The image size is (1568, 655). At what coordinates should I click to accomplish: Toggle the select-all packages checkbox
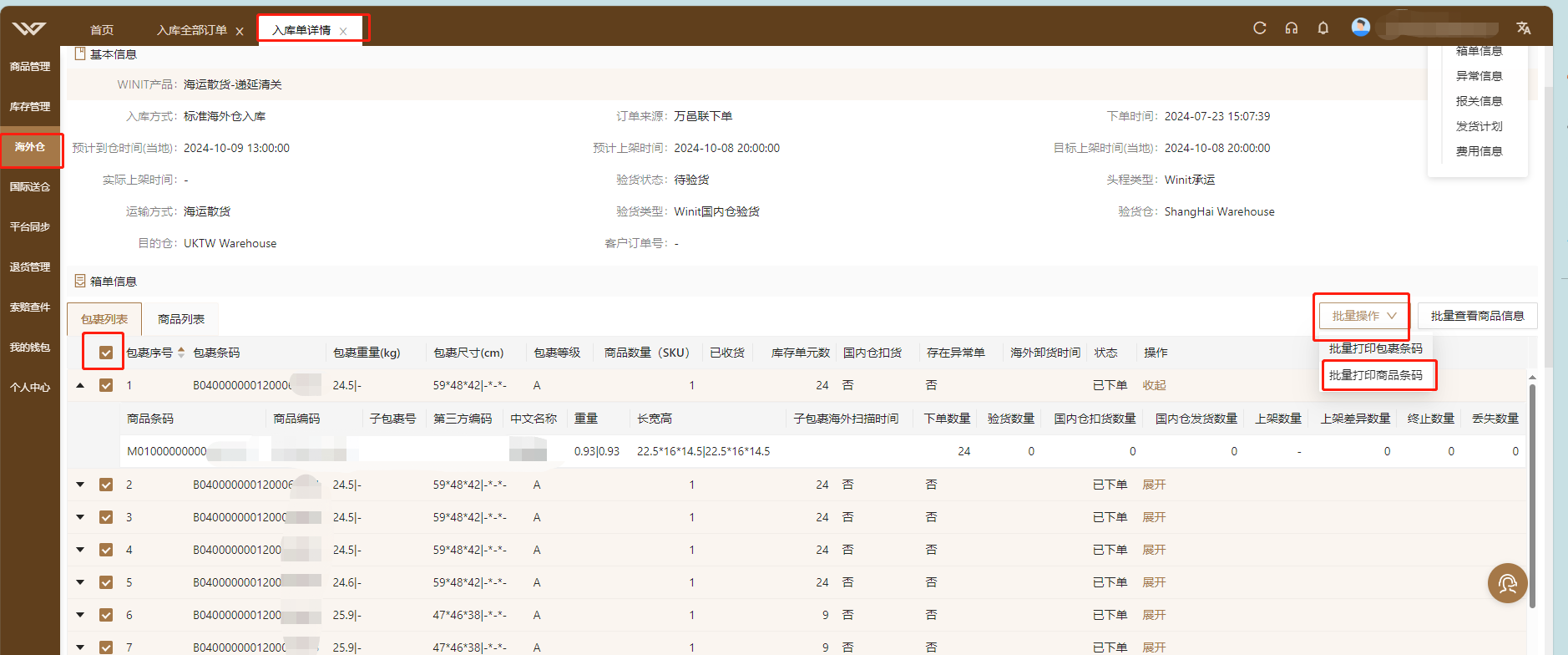coord(106,353)
